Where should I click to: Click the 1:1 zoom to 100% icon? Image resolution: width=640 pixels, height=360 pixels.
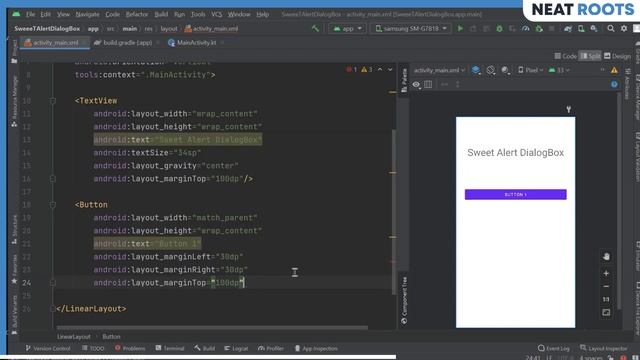[x=606, y=299]
